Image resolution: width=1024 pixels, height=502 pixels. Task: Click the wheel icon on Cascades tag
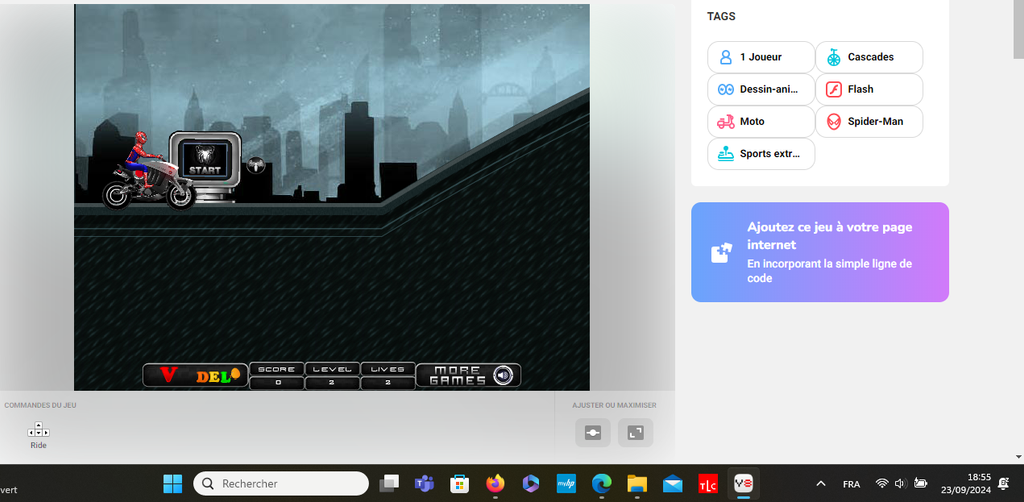click(834, 57)
